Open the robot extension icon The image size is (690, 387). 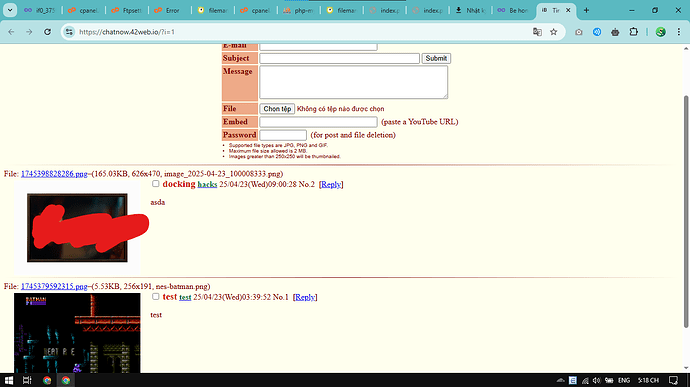615,32
